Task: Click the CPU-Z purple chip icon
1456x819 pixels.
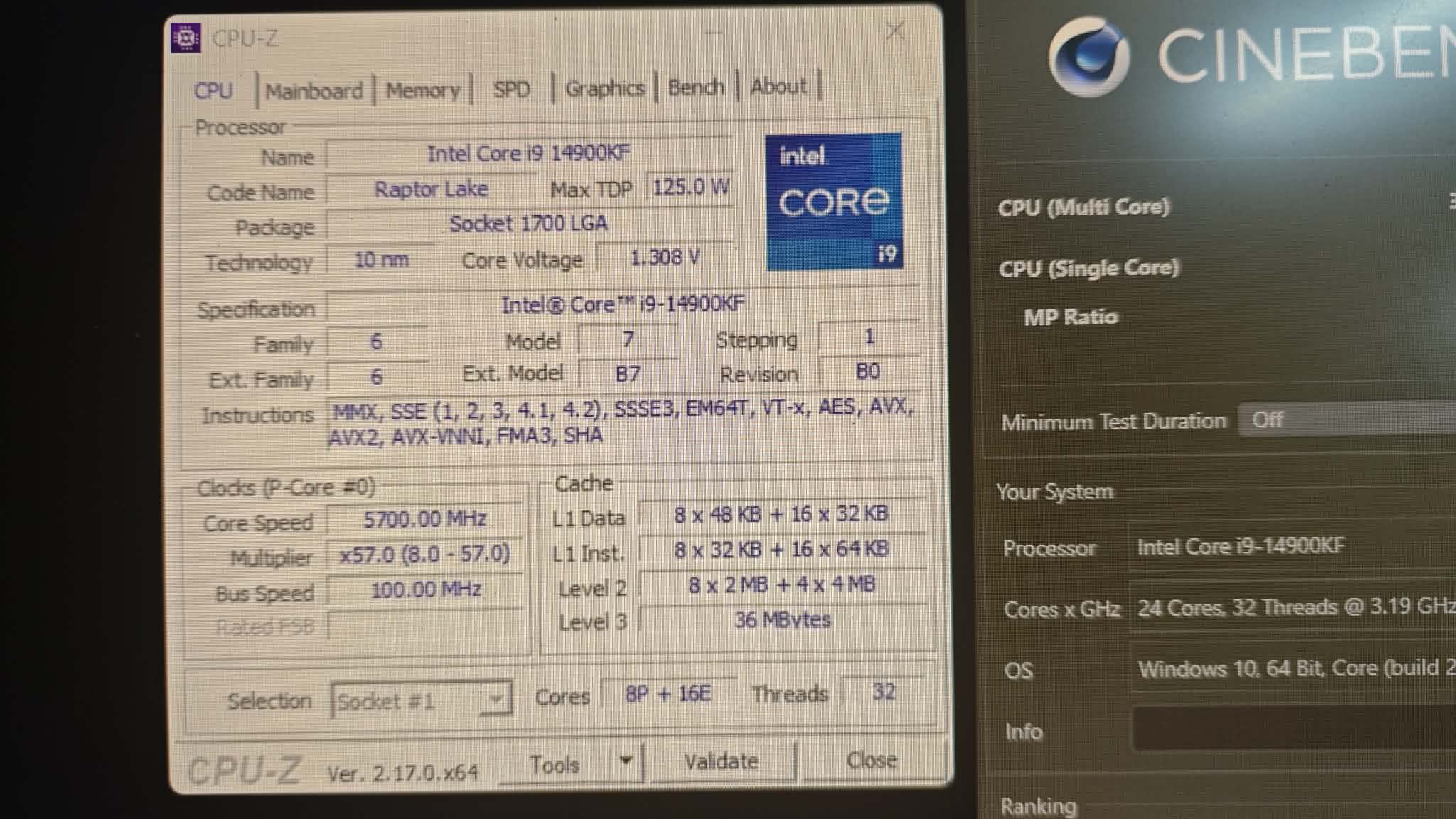Action: [x=186, y=38]
